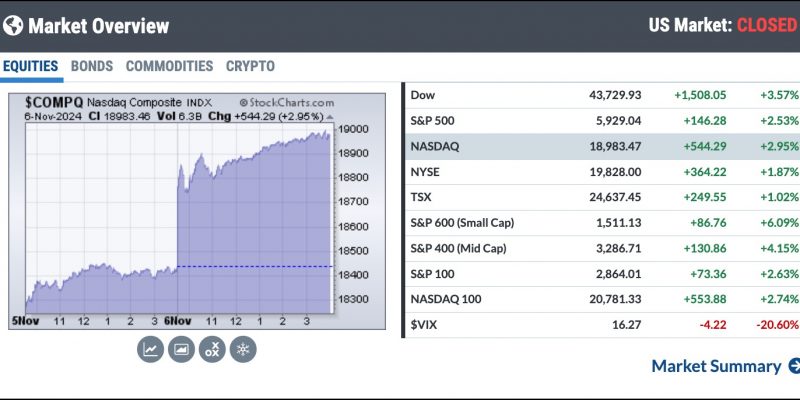The height and width of the screenshot is (400, 800).
Task: Click the S&P 600 change +86.76
Action: tap(708, 223)
